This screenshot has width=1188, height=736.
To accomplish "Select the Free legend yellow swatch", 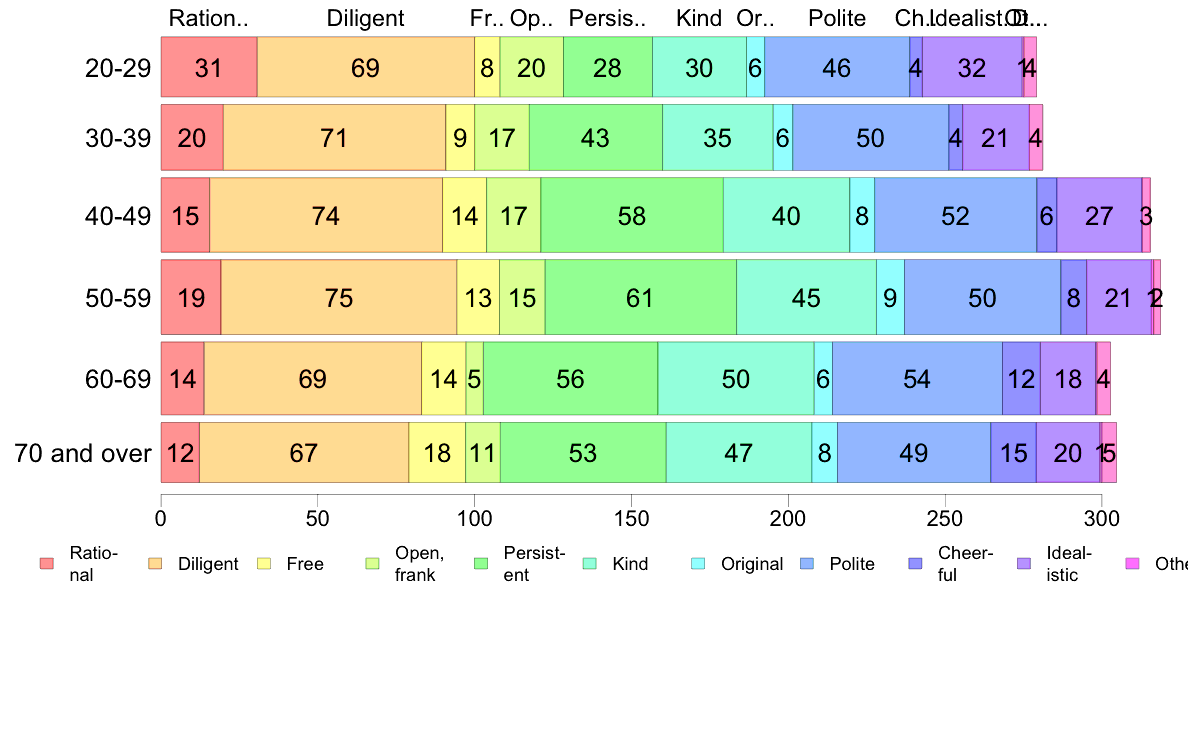I will point(264,563).
